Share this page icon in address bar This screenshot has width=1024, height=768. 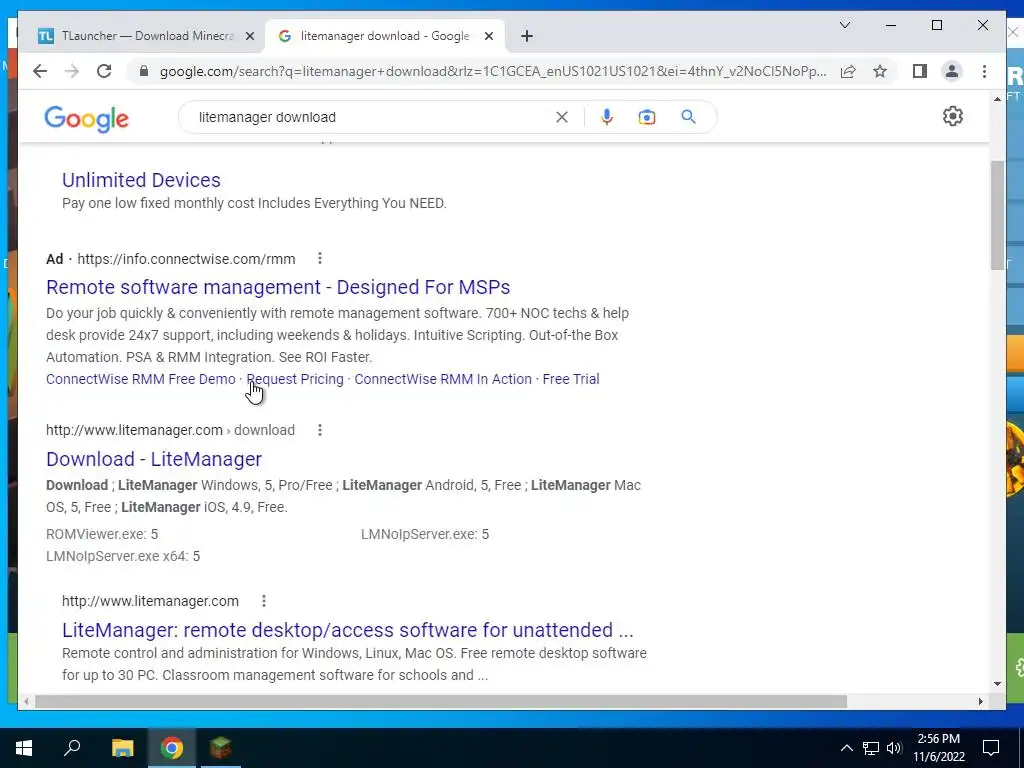(848, 71)
